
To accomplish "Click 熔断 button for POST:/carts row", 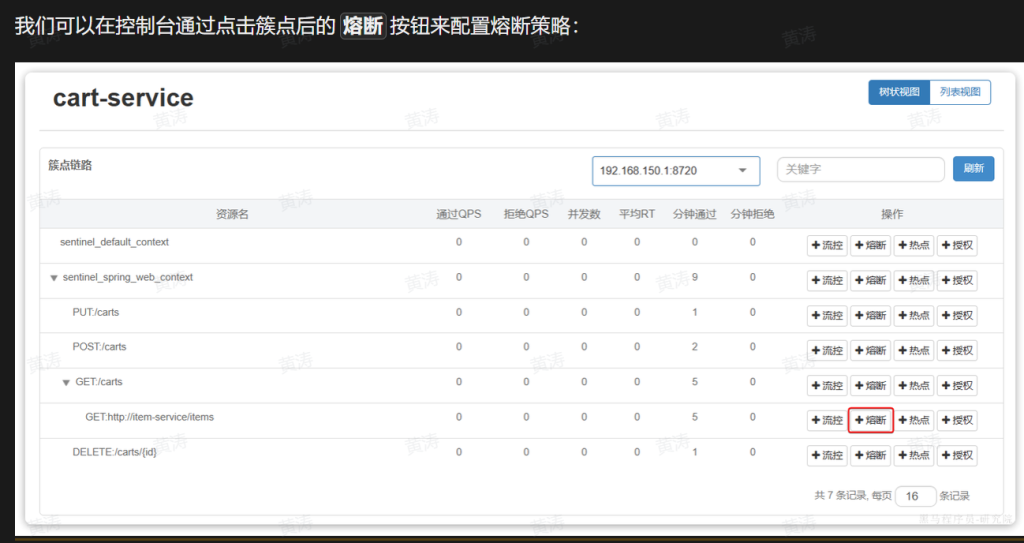I will click(870, 350).
